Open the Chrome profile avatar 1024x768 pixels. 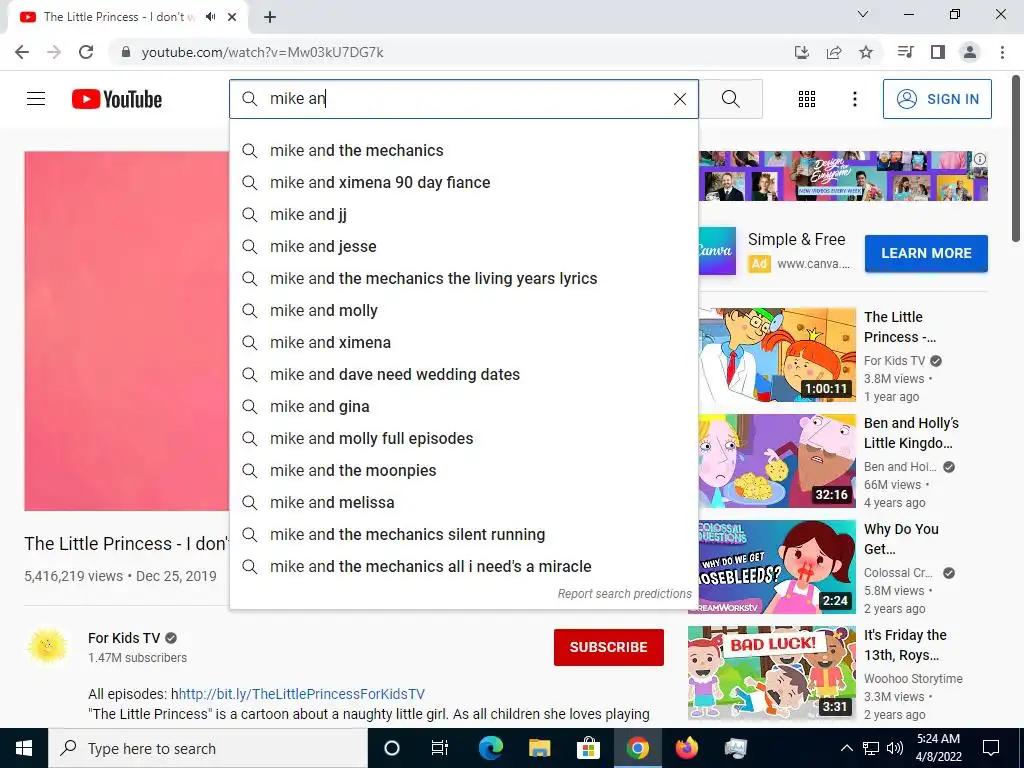point(970,52)
